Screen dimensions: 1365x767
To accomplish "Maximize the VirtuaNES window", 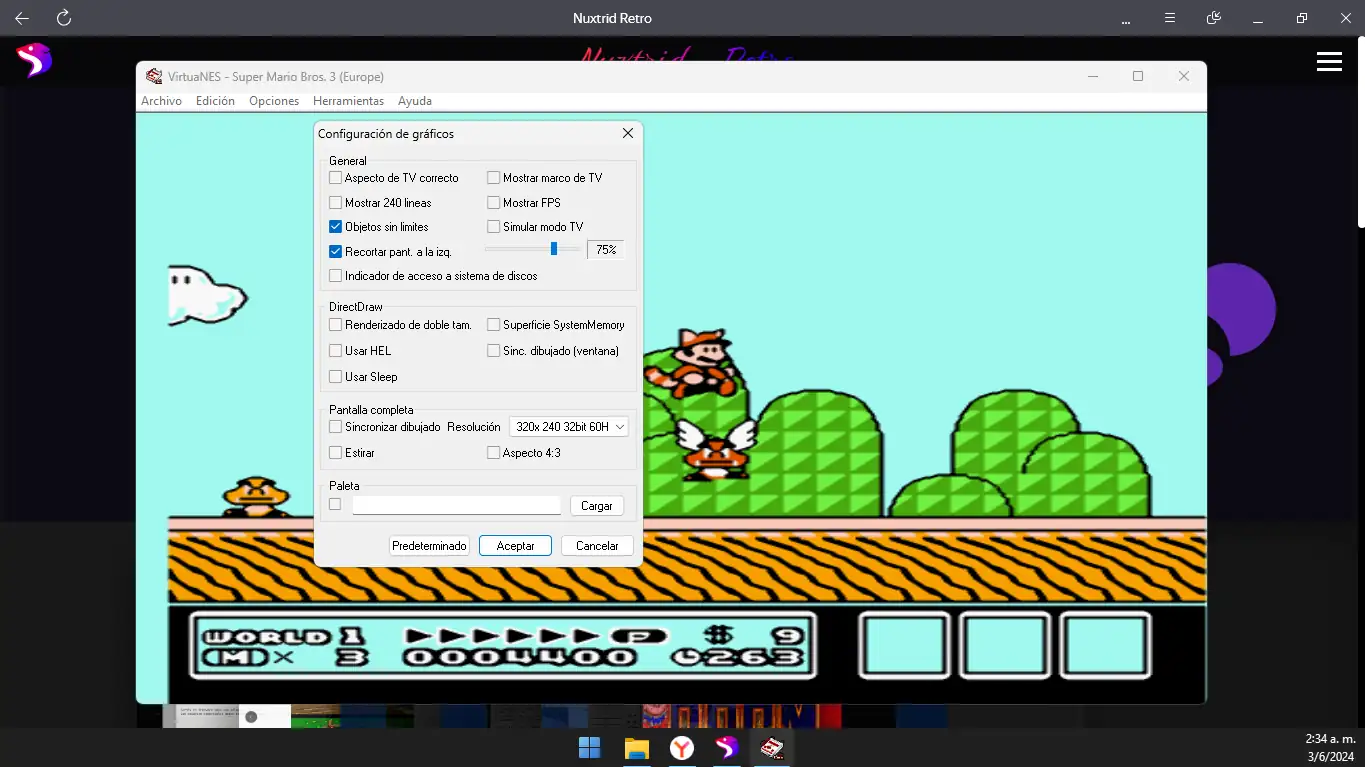I will pyautogui.click(x=1138, y=76).
